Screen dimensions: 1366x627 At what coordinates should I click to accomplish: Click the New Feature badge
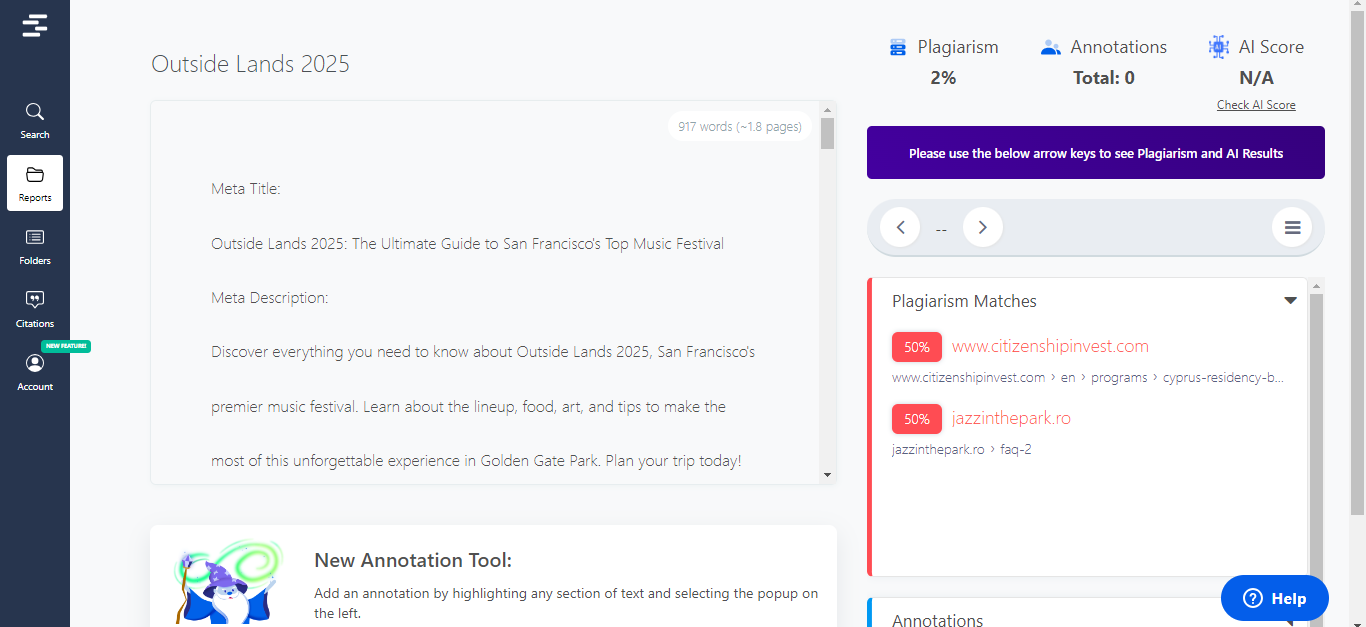66,346
